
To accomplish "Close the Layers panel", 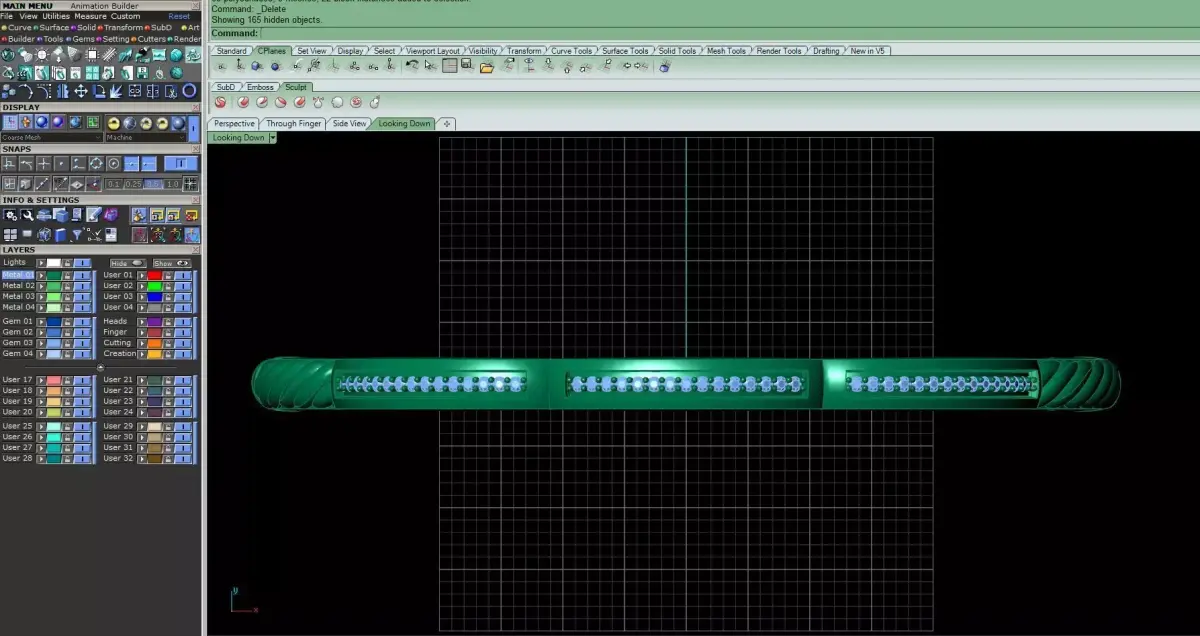I will 196,250.
